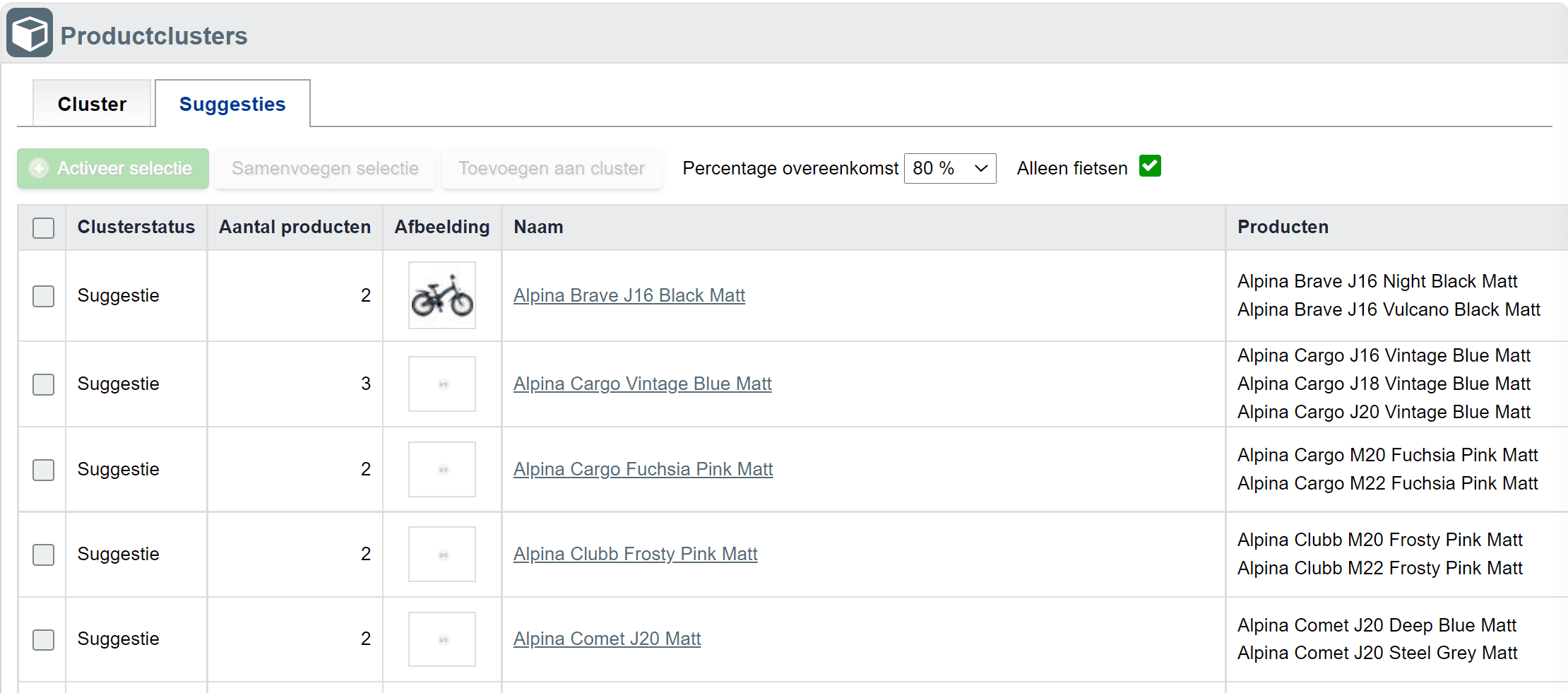This screenshot has height=693, width=1568.
Task: Click Alpina Cargo M20 Fuchsia Pink Matt text
Action: pos(1387,455)
